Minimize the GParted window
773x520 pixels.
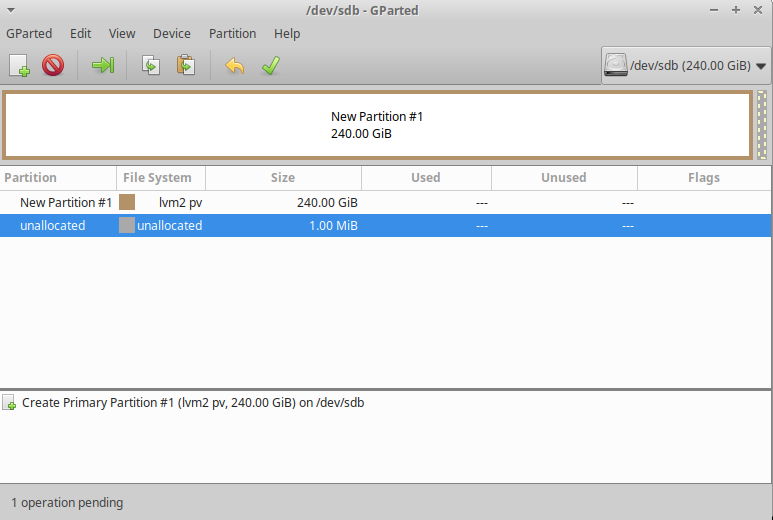[713, 10]
